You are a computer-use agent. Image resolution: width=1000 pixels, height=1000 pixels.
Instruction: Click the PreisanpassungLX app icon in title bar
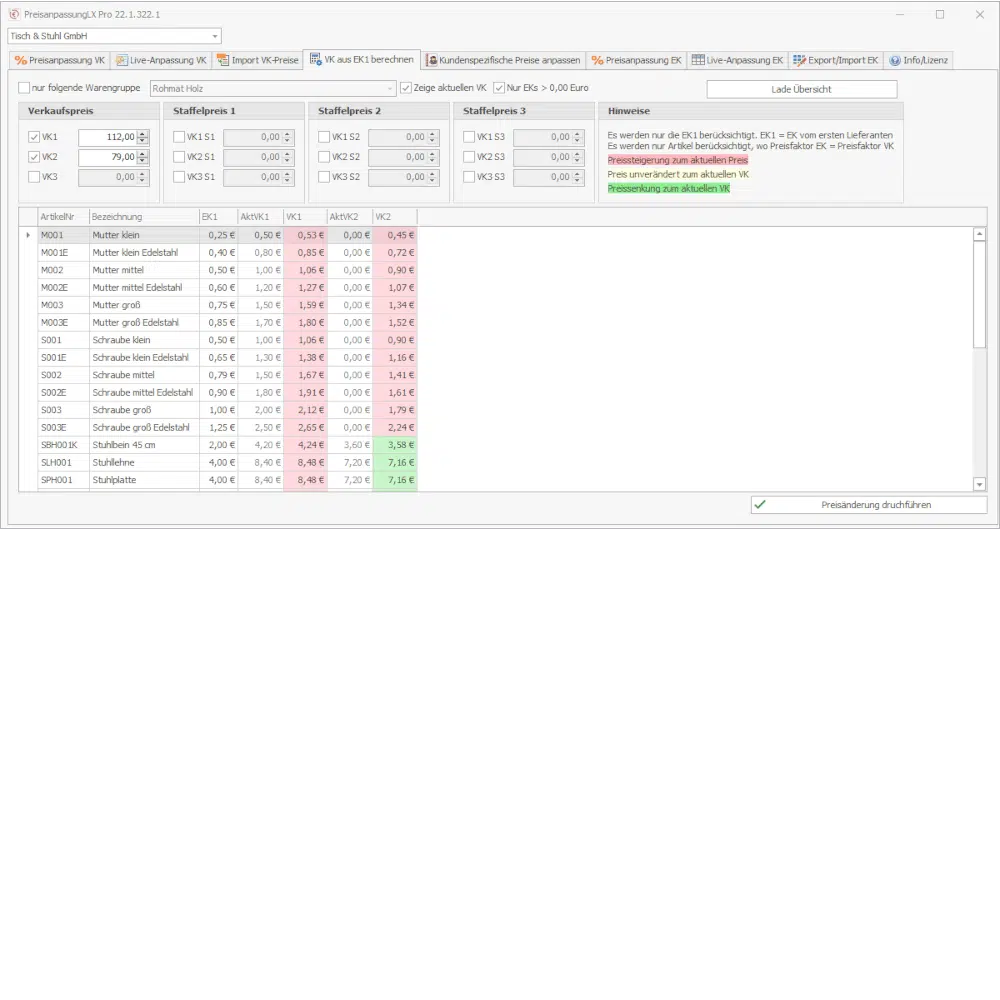coord(13,14)
